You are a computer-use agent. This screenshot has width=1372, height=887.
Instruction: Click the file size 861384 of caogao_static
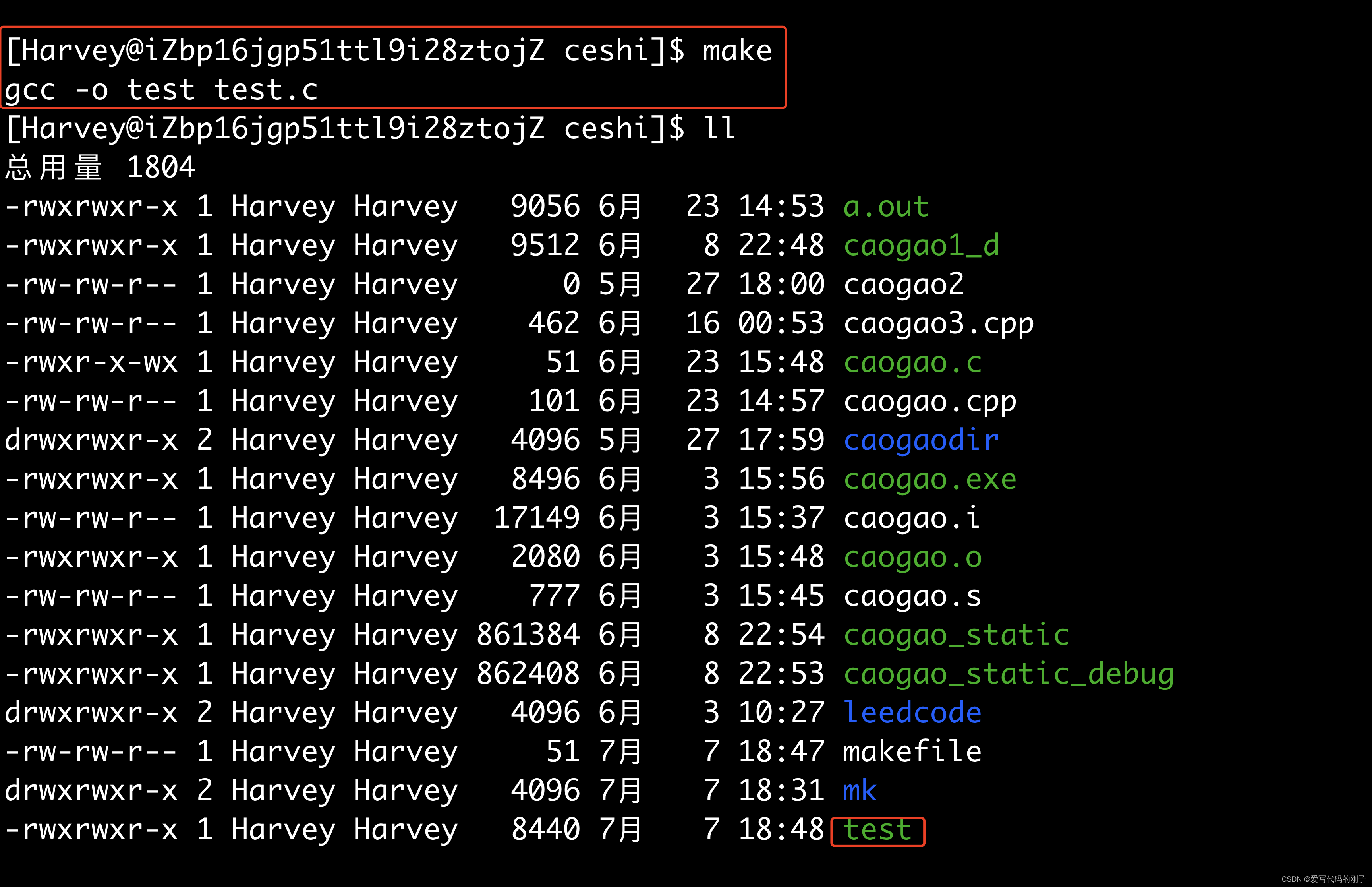click(x=528, y=635)
